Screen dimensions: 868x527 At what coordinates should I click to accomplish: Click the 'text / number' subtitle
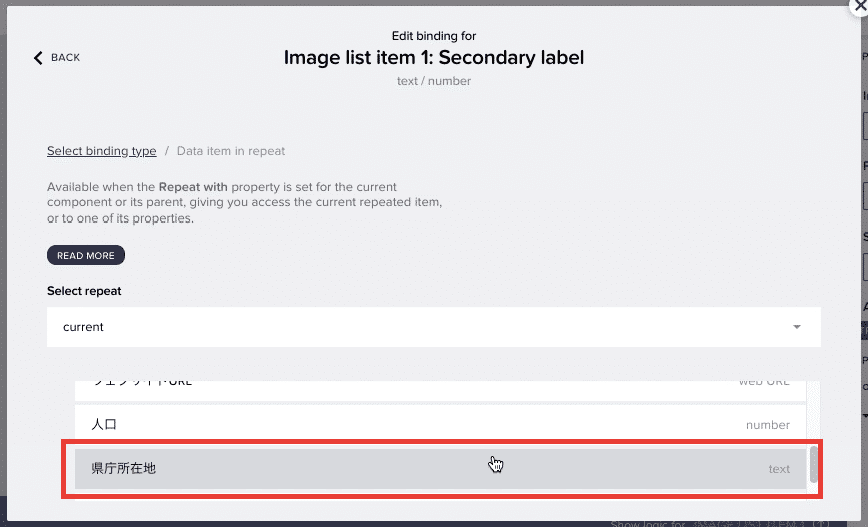click(x=434, y=81)
